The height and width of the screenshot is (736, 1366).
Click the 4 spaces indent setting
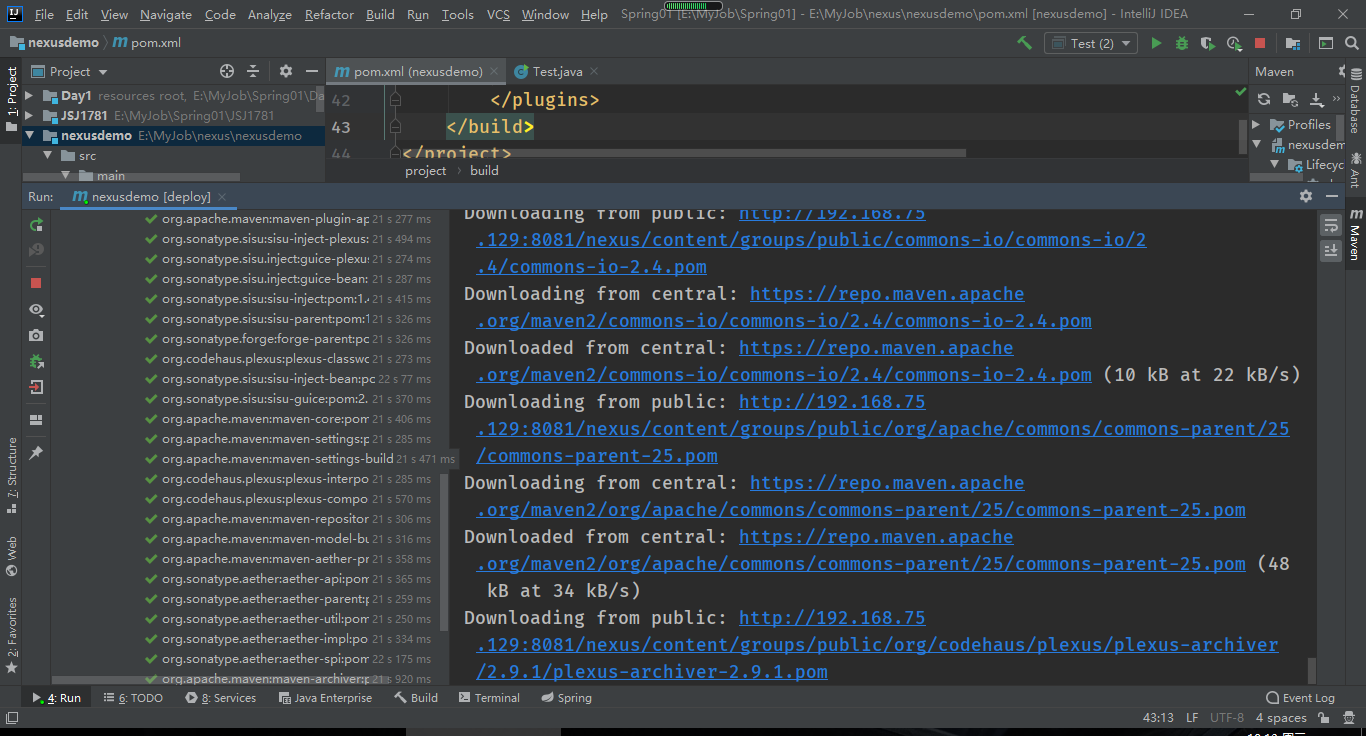click(1281, 718)
